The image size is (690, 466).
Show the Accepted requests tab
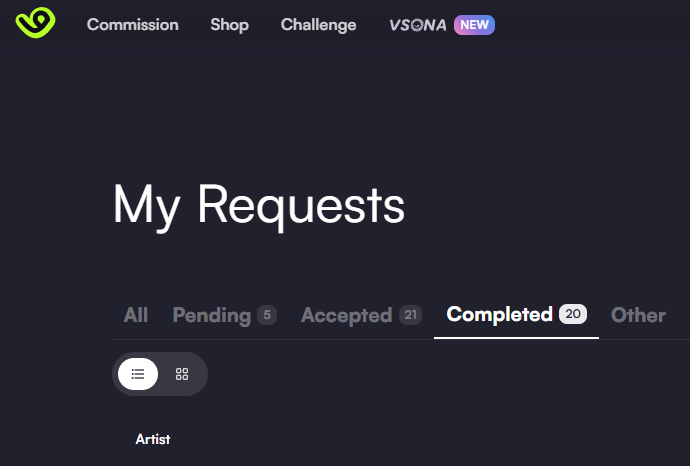coord(346,315)
